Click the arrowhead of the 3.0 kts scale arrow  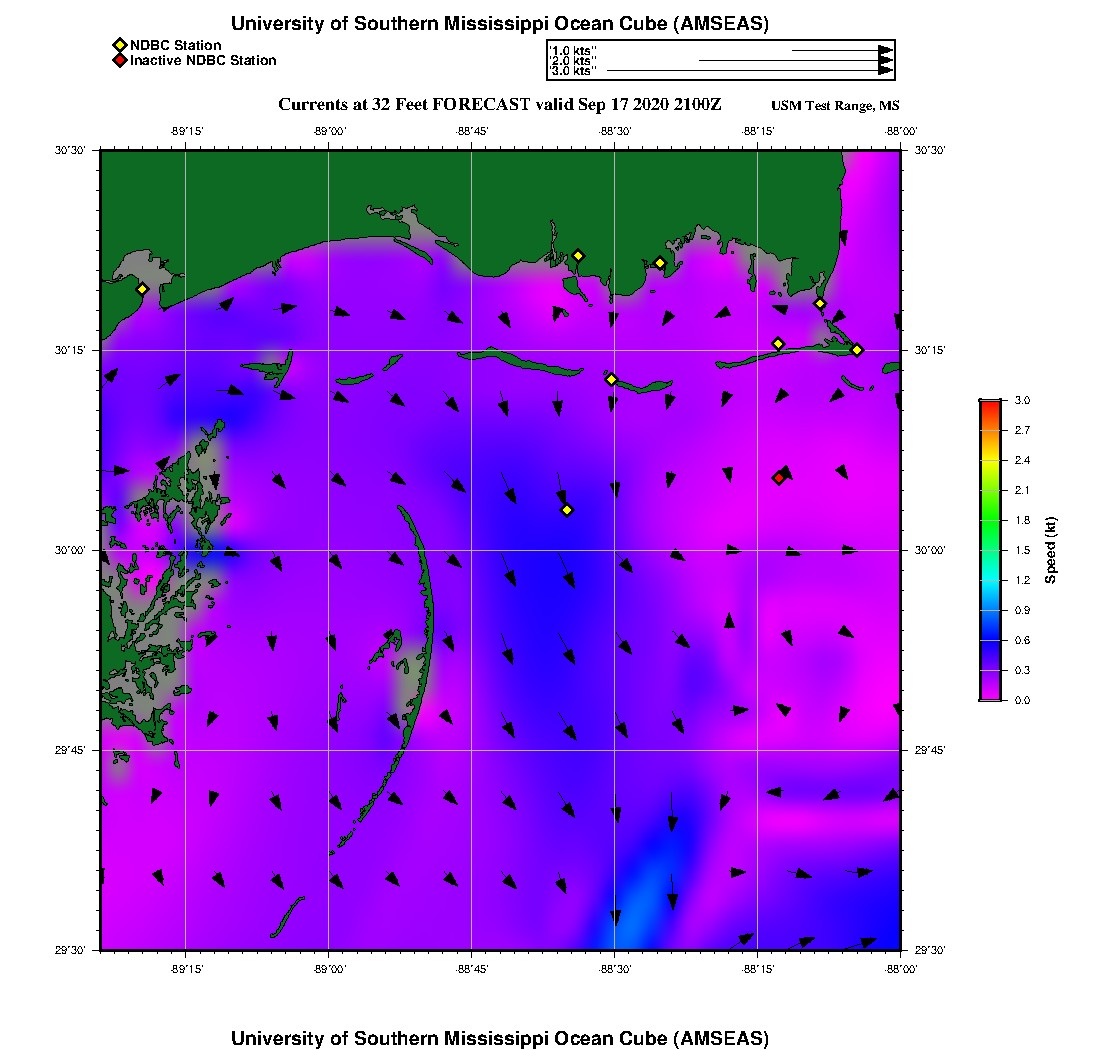[885, 70]
